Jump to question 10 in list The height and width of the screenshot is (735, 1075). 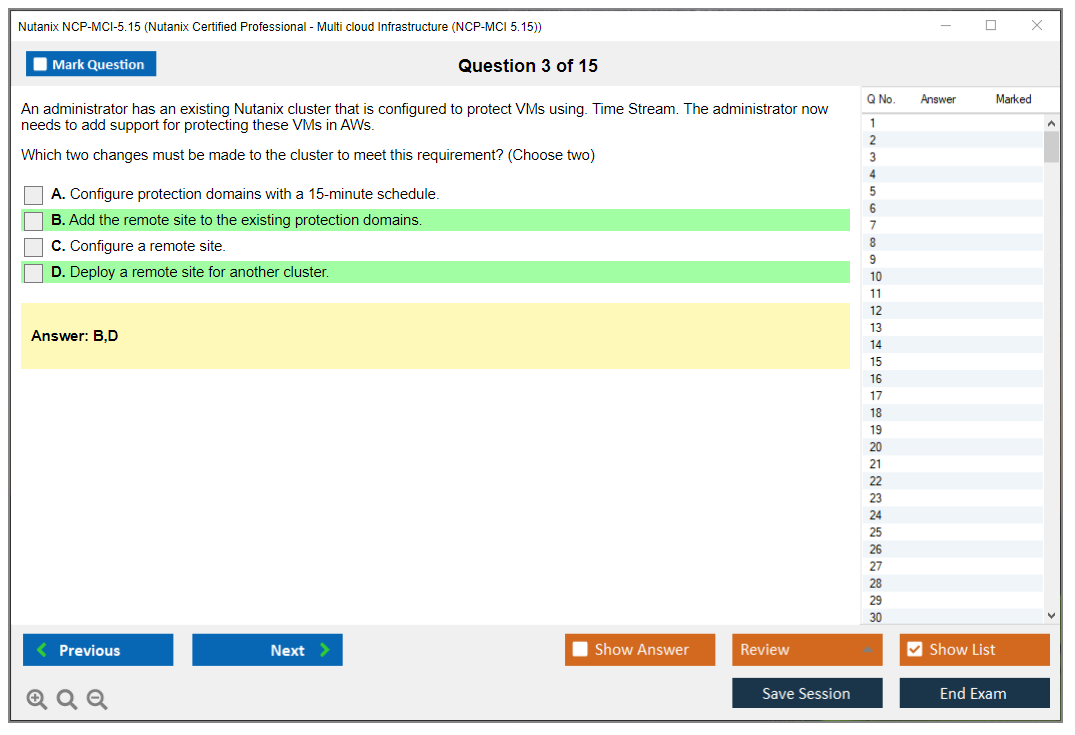[x=876, y=277]
